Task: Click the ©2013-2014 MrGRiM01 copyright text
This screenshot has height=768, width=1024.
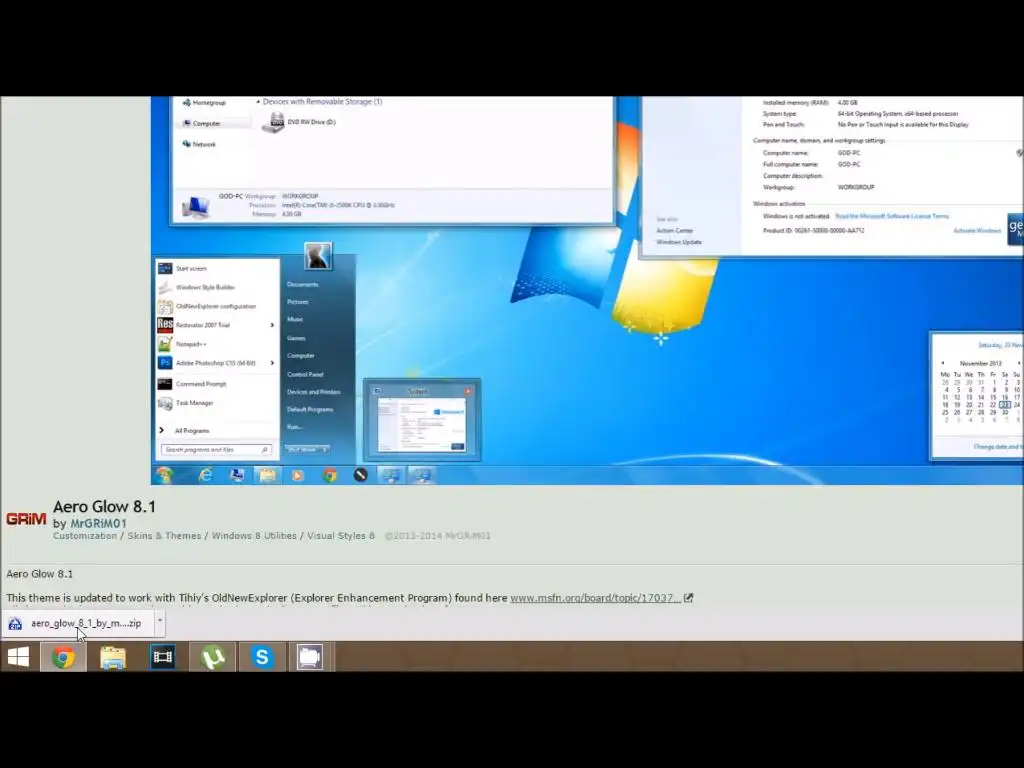Action: point(438,536)
